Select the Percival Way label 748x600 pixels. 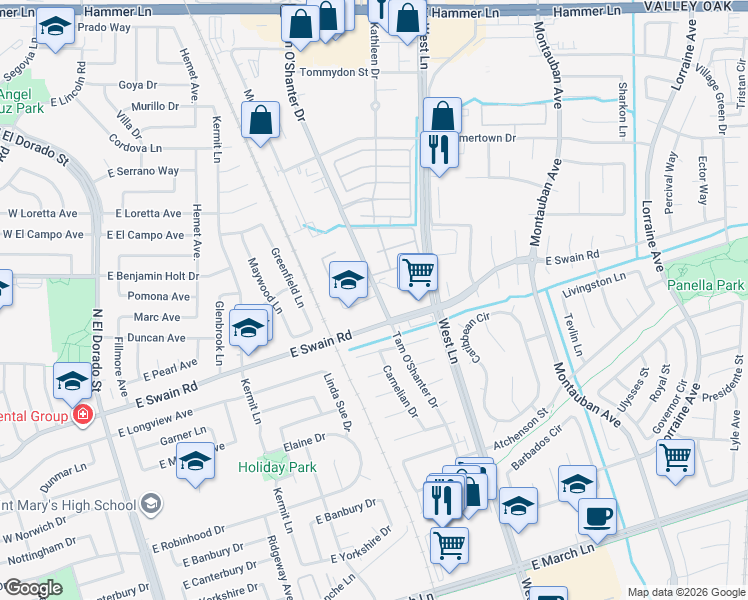pyautogui.click(x=670, y=183)
